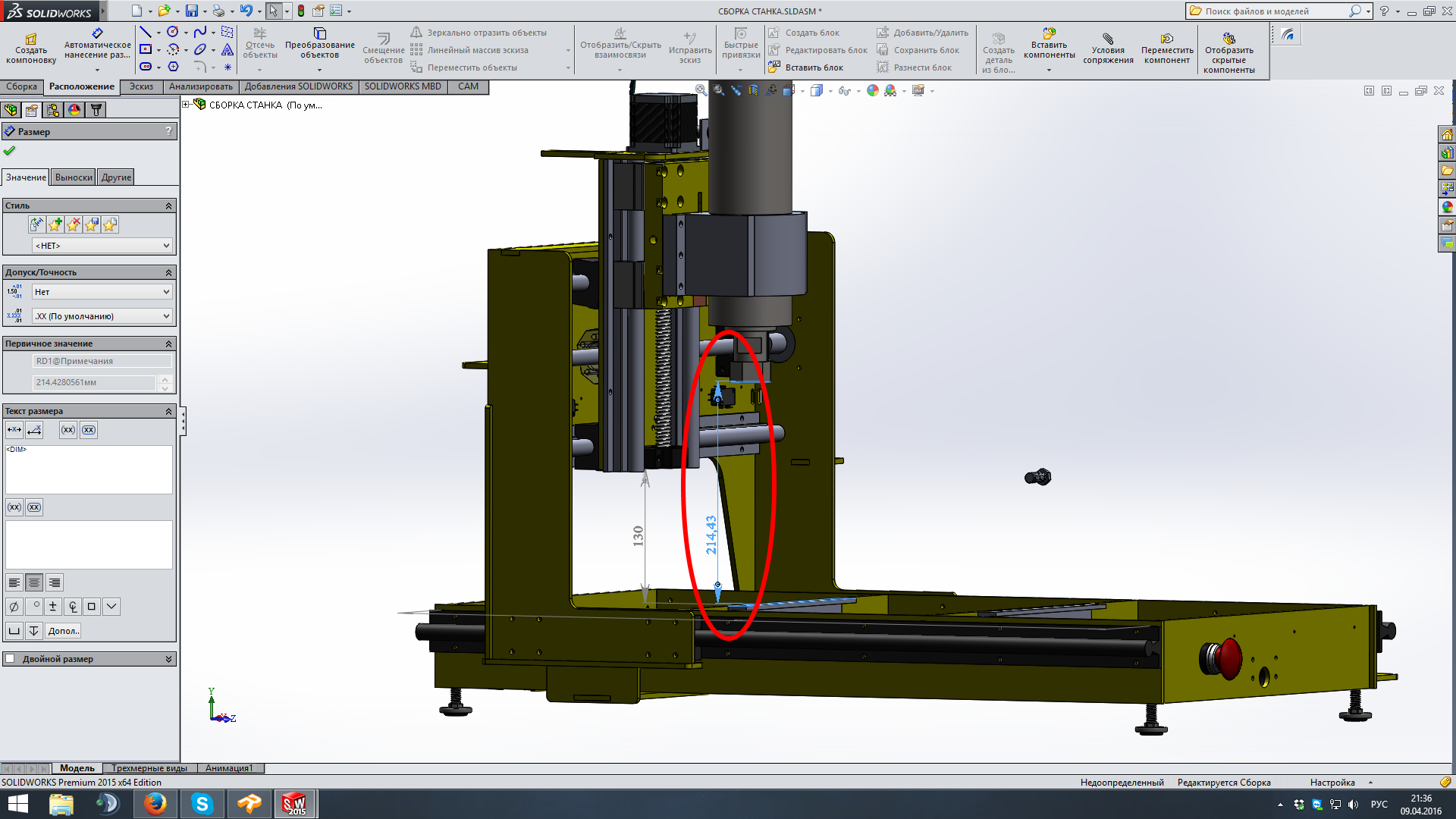Open the Анализировать ribbon tab
Screen dimensions: 1456x819
(x=200, y=86)
